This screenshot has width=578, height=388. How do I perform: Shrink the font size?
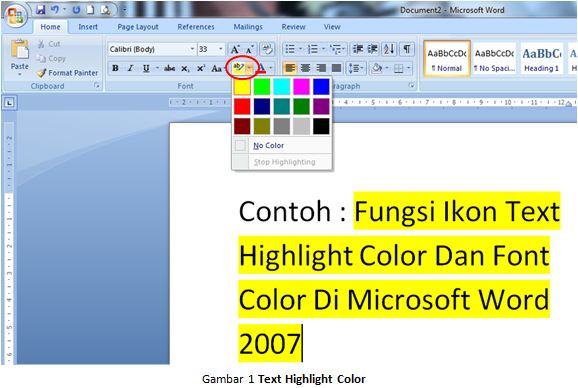click(250, 49)
